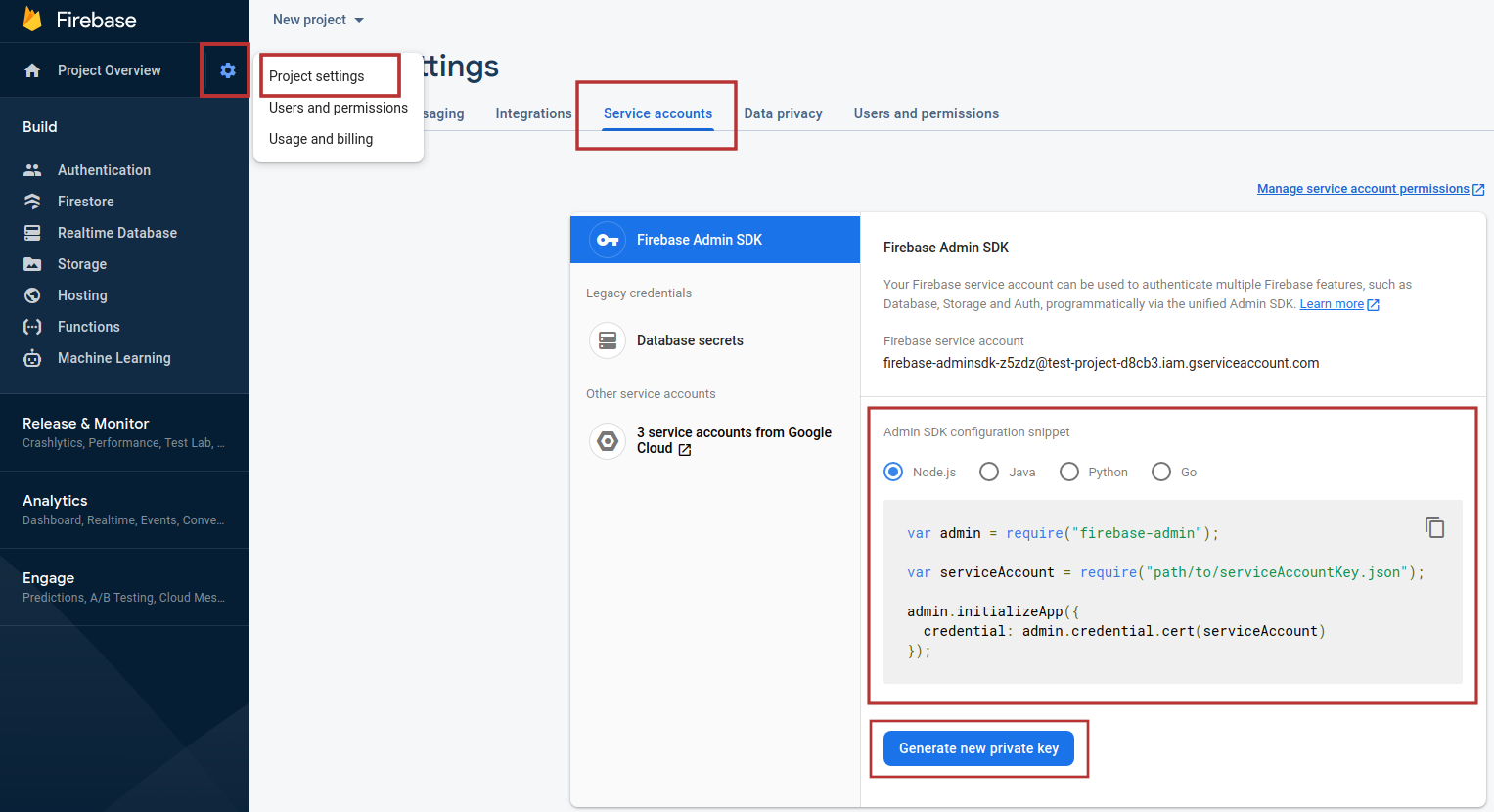Open the New project dropdown

318,20
